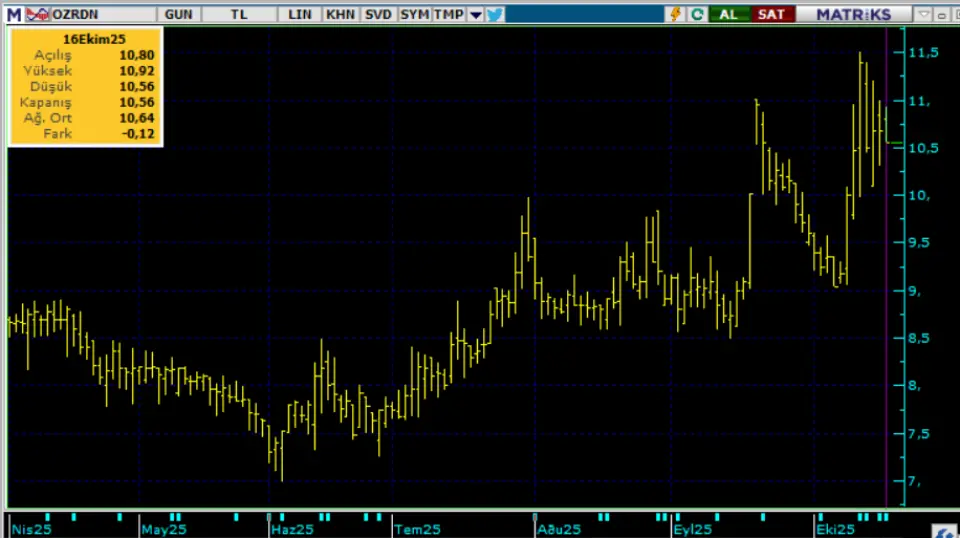Open the TL currency selector

point(238,14)
